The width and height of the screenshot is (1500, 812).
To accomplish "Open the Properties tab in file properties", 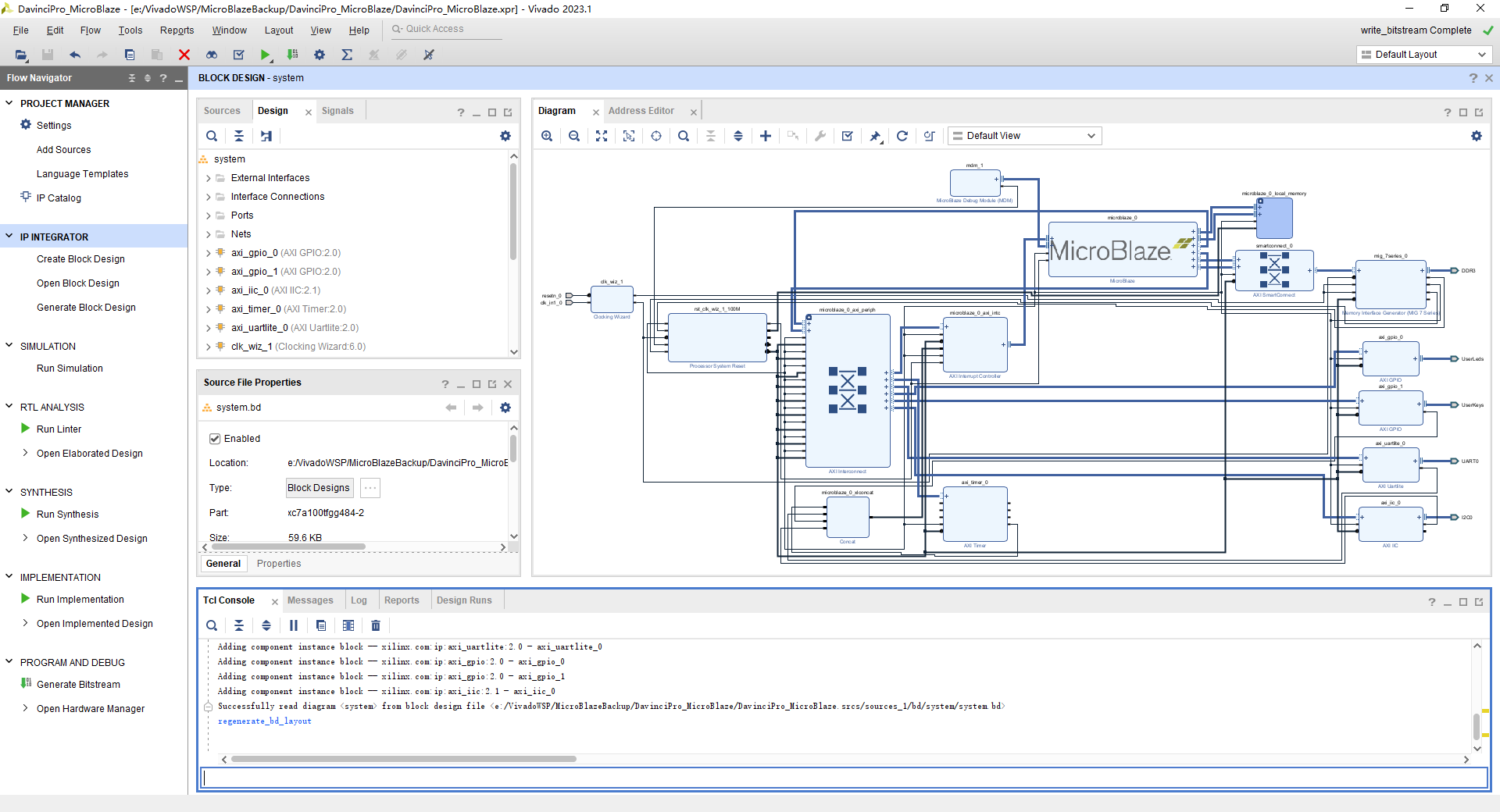I will click(x=279, y=564).
